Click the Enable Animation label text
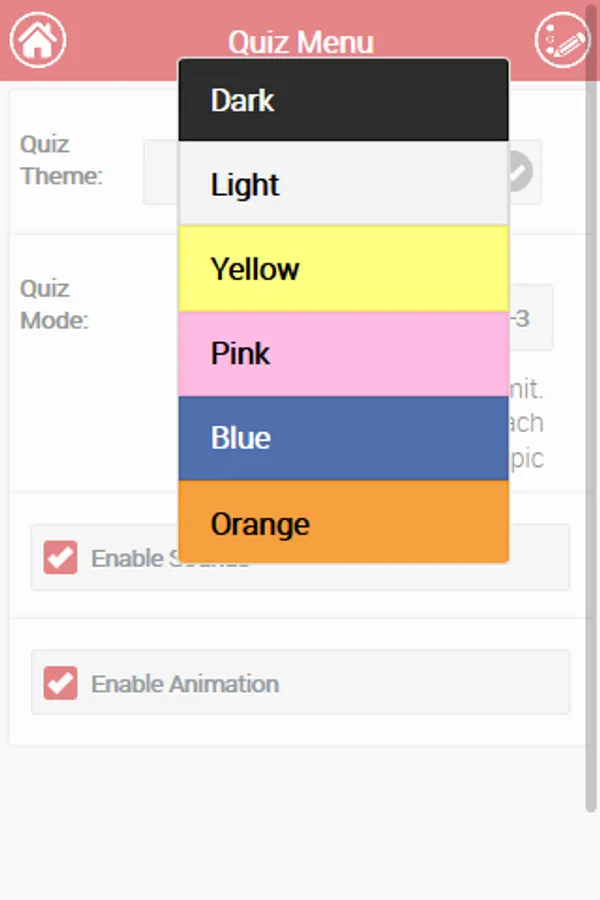 click(185, 684)
